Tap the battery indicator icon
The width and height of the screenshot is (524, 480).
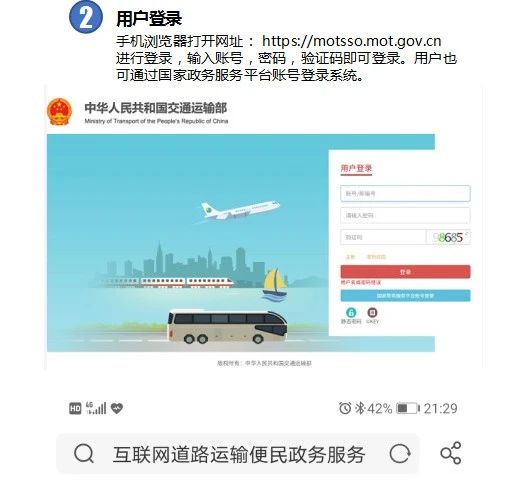click(x=408, y=408)
